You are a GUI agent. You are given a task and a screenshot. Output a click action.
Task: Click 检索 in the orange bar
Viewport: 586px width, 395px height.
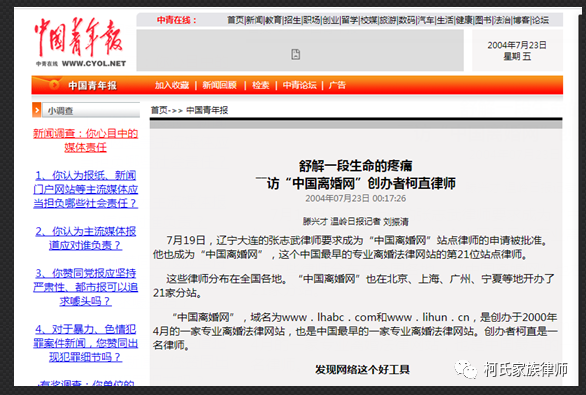coord(260,85)
